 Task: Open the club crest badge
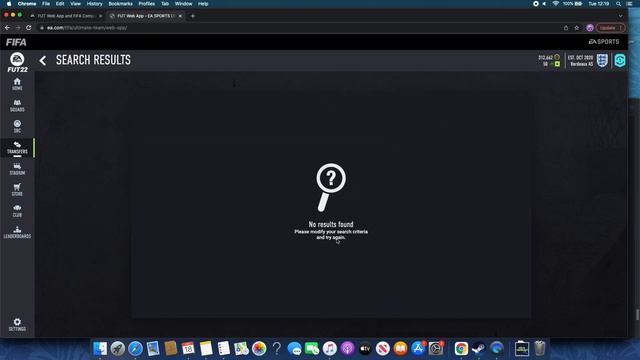602,60
